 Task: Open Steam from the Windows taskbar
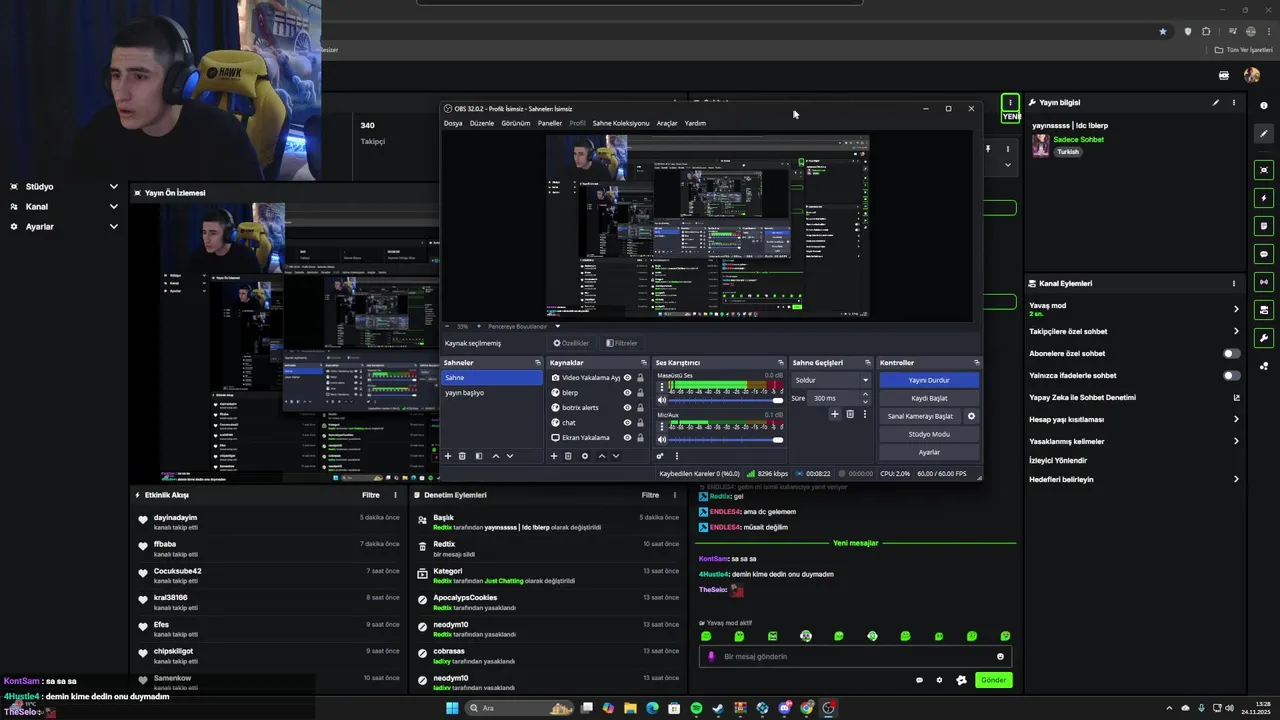[x=718, y=708]
